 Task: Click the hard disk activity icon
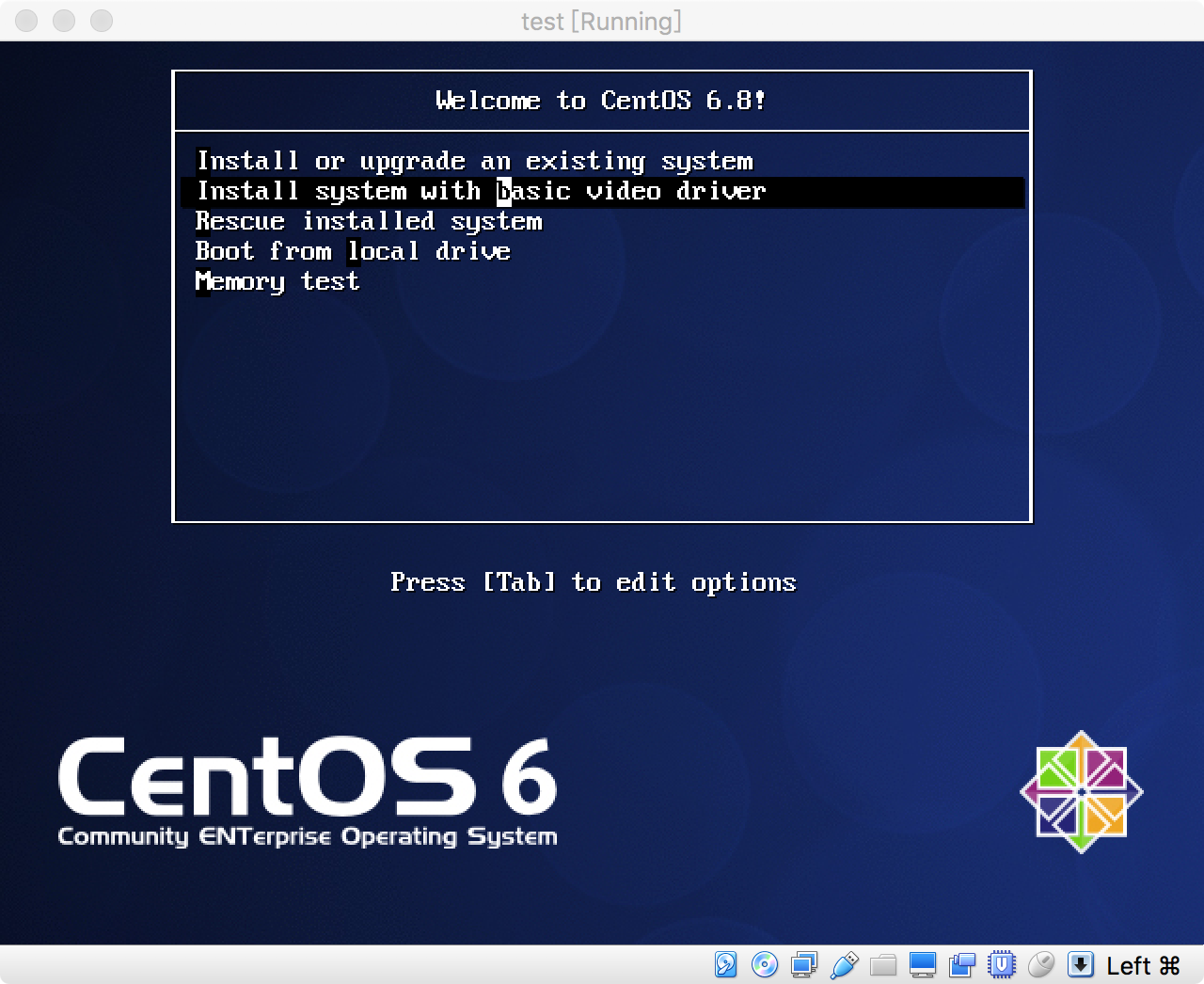[725, 964]
